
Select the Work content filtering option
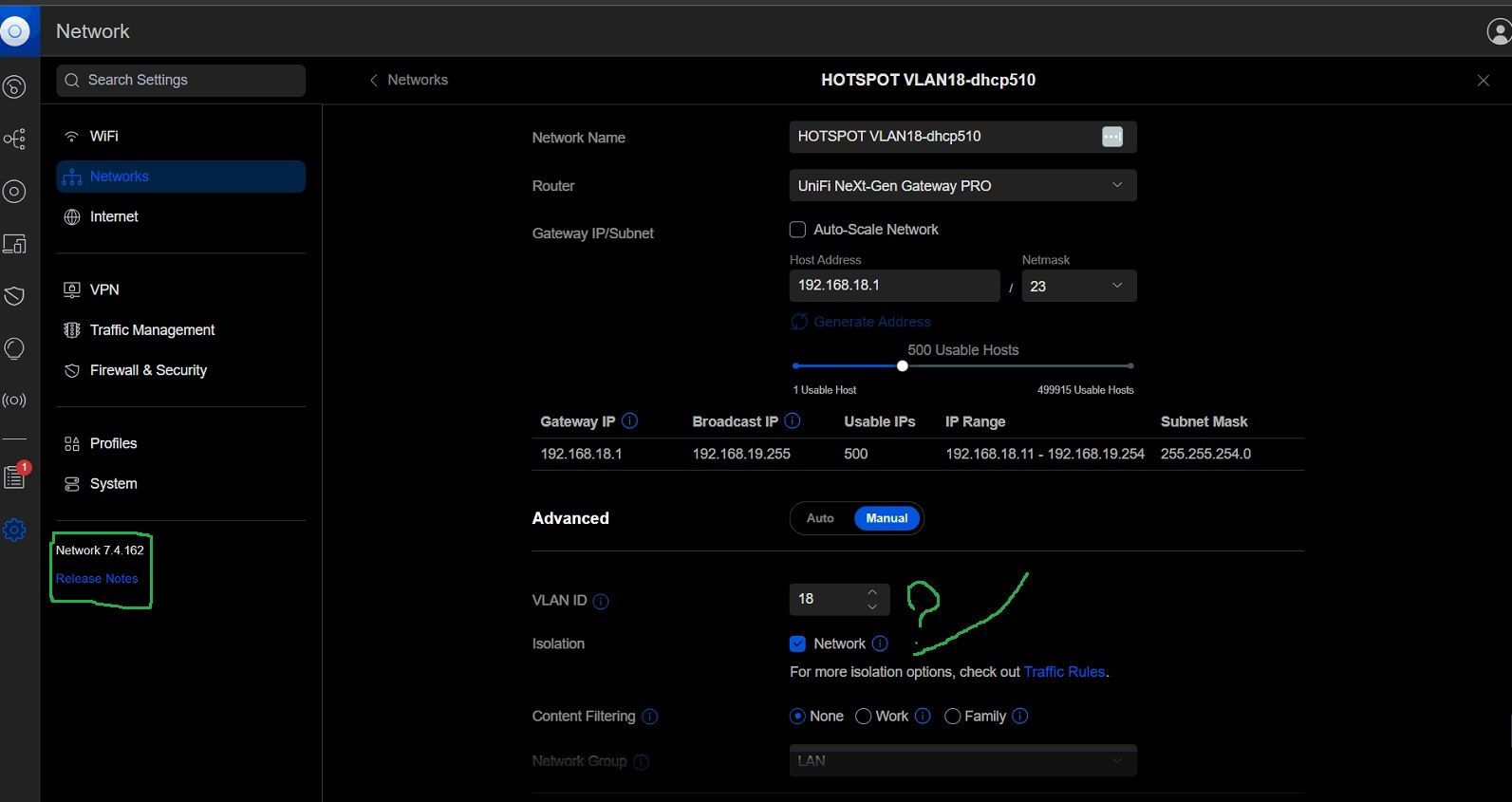[864, 717]
